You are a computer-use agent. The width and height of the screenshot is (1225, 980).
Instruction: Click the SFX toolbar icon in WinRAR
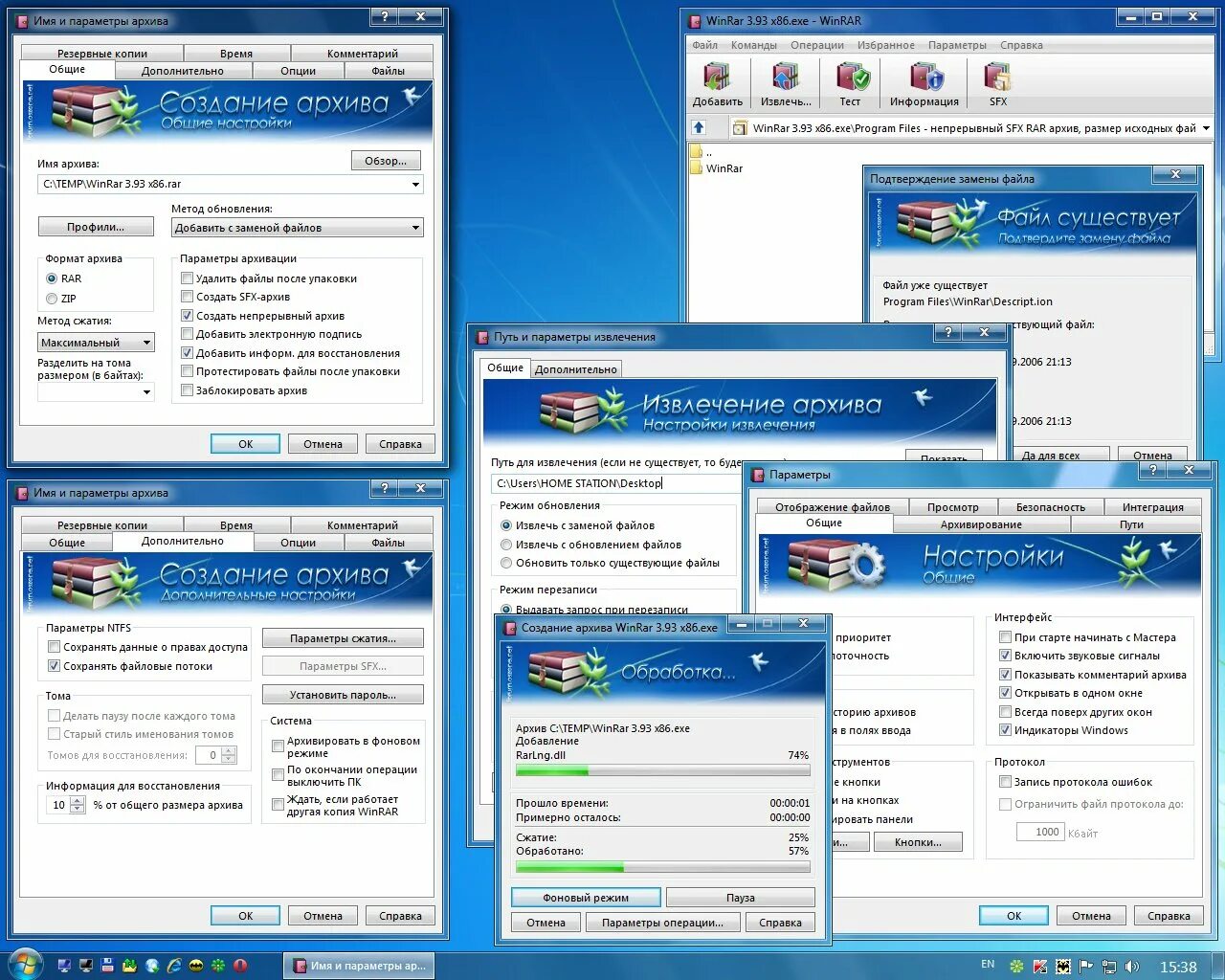[x=998, y=84]
